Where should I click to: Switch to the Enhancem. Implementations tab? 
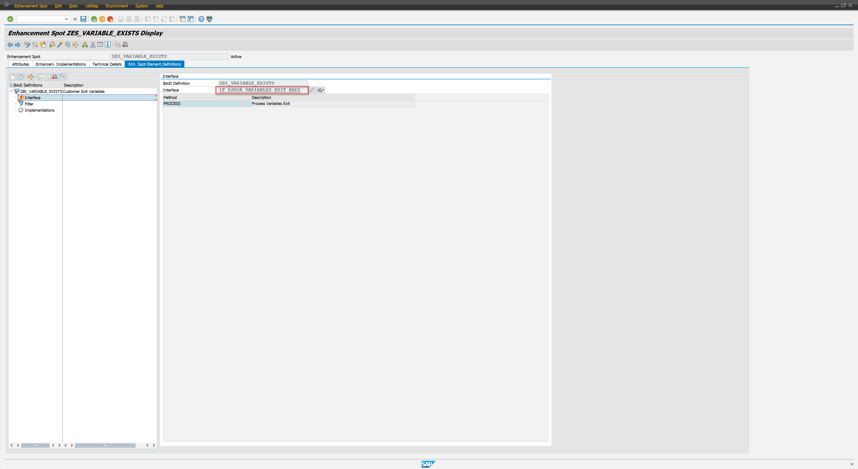click(x=61, y=64)
